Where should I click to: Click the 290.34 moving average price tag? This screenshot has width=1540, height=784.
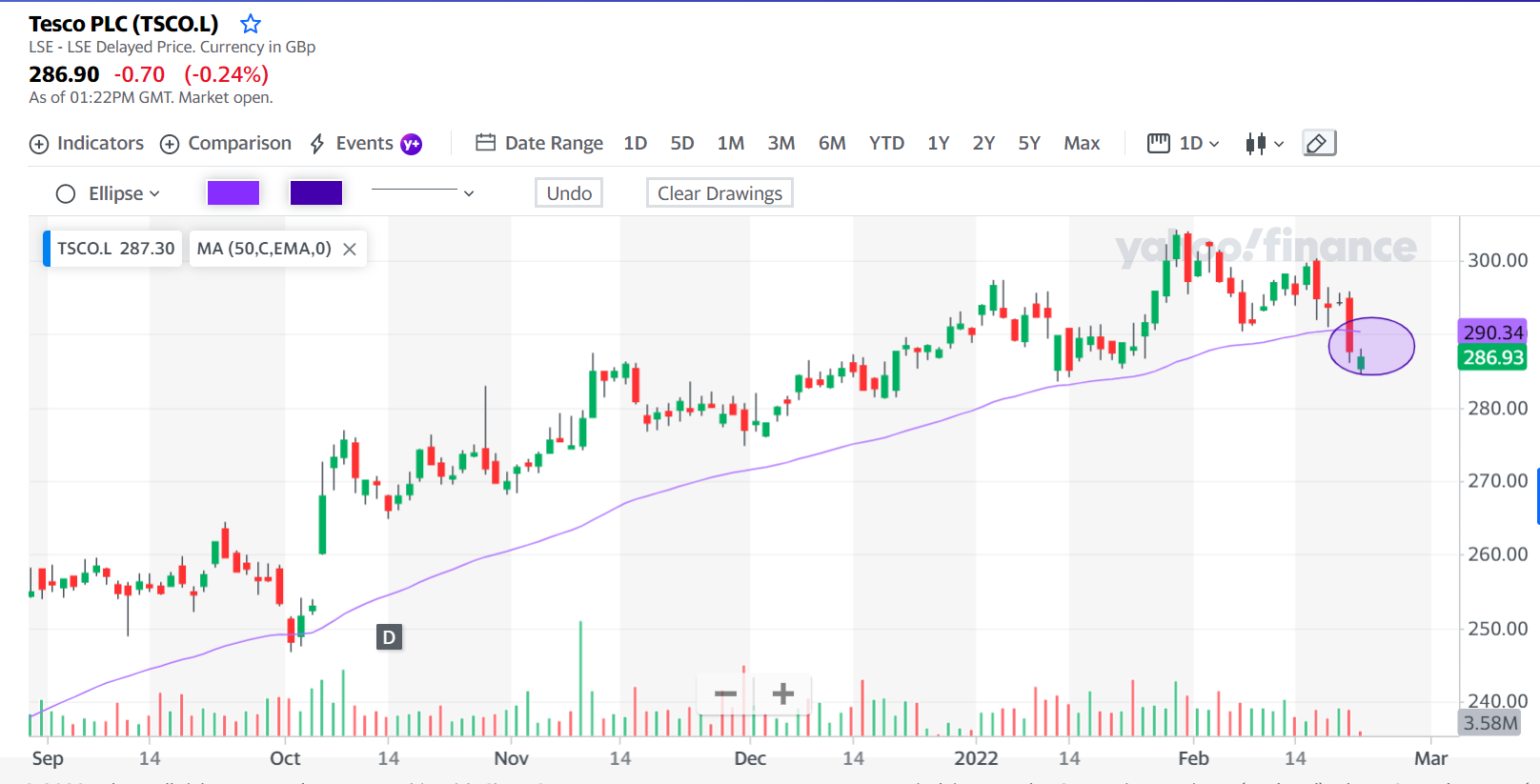pyautogui.click(x=1493, y=332)
